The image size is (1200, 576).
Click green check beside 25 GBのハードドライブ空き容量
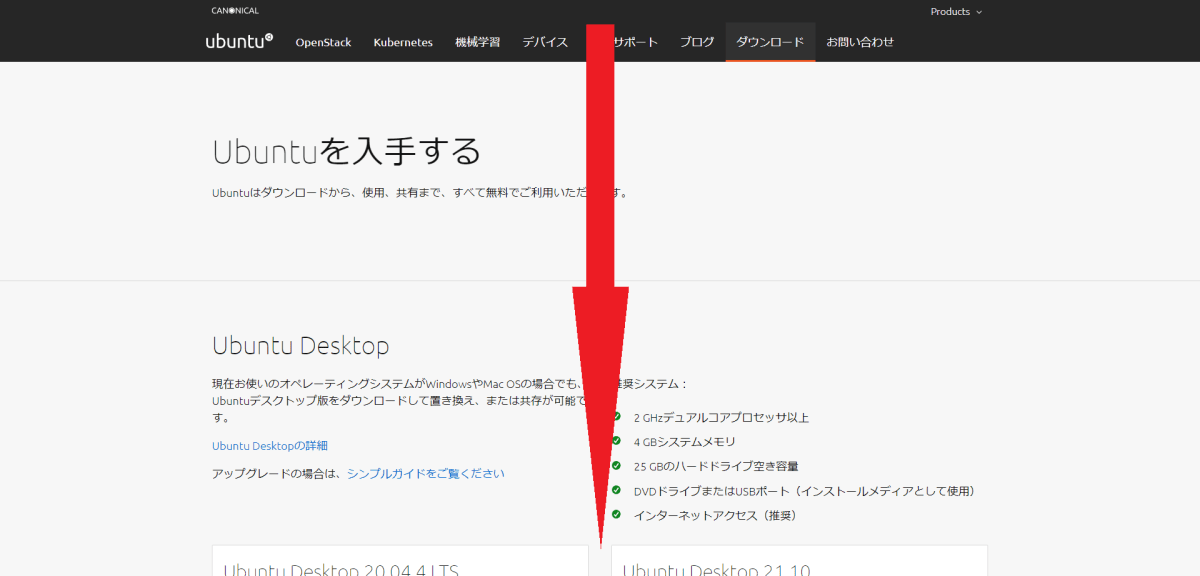(616, 465)
